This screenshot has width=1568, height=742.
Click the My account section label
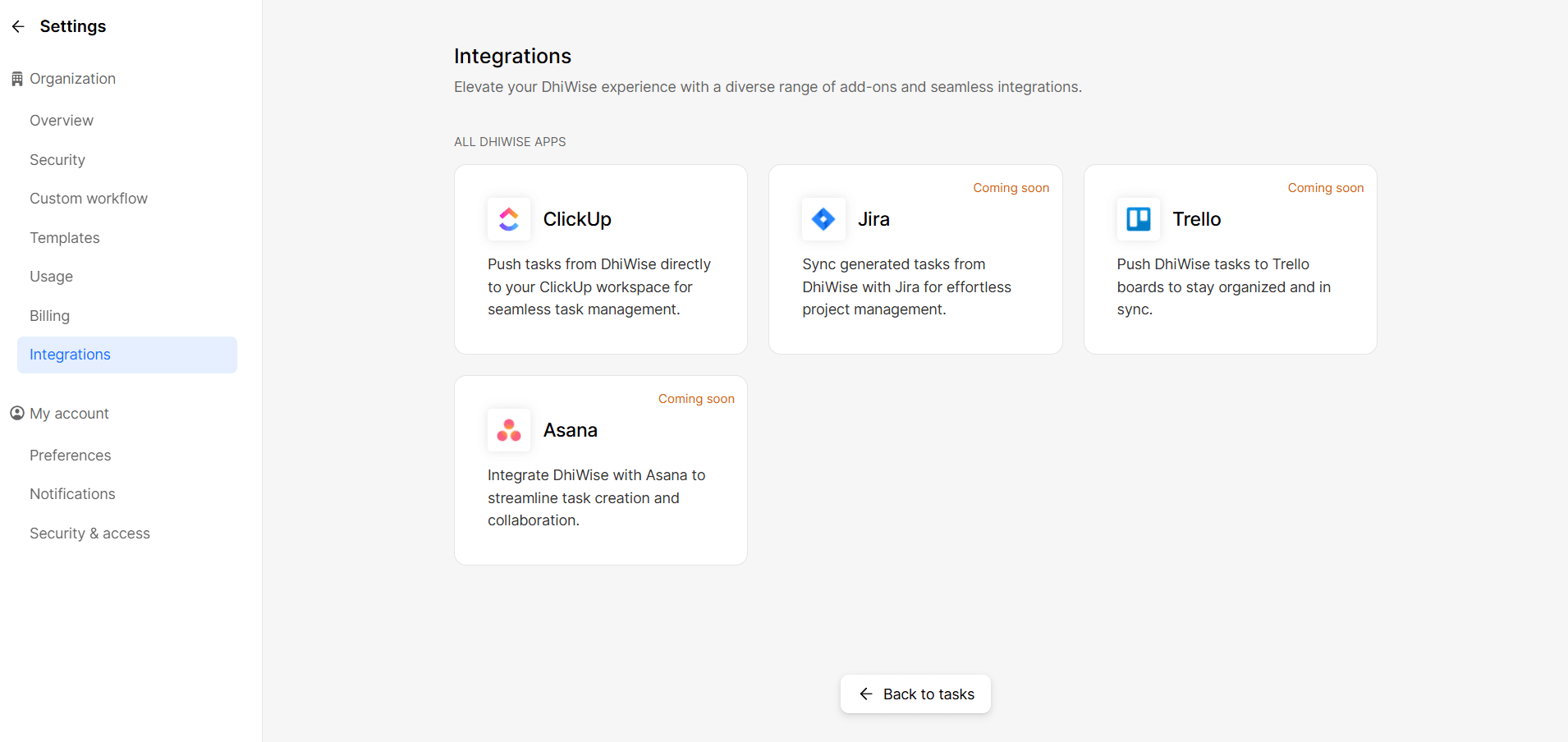70,414
